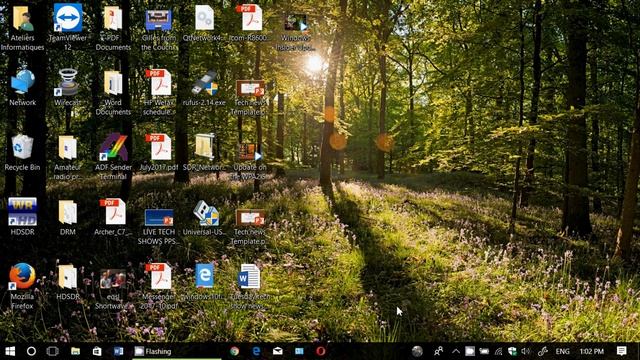Open the PDF Documents folder

[113, 28]
